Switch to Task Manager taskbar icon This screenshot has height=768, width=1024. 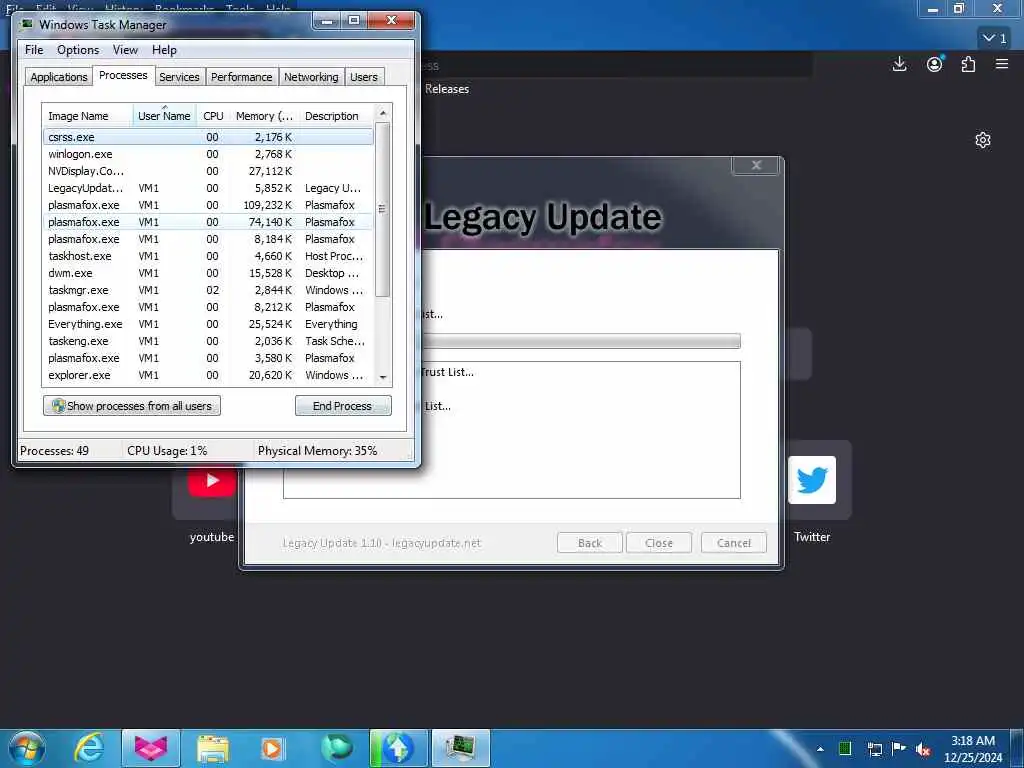461,748
